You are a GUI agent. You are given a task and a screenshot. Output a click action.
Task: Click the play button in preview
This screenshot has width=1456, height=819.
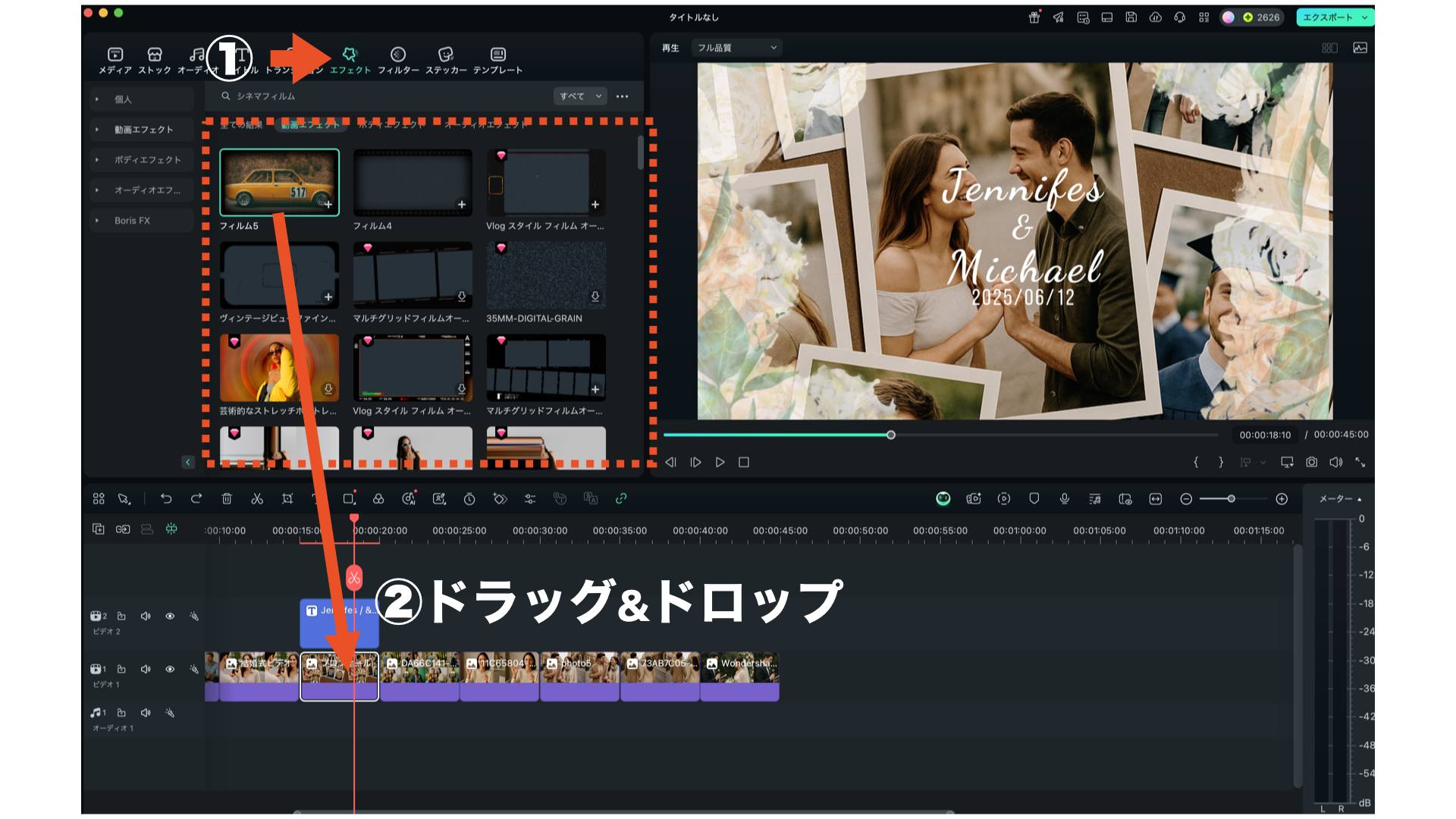tap(720, 462)
